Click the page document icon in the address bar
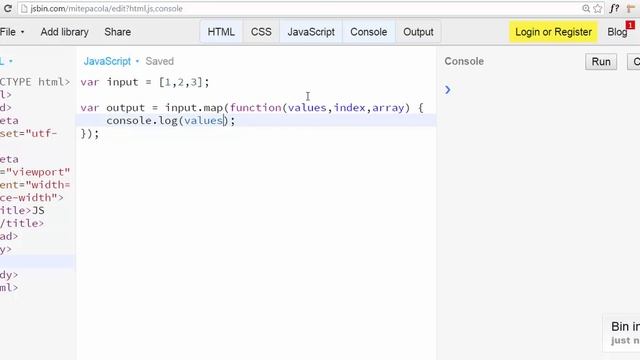 click(x=24, y=9)
